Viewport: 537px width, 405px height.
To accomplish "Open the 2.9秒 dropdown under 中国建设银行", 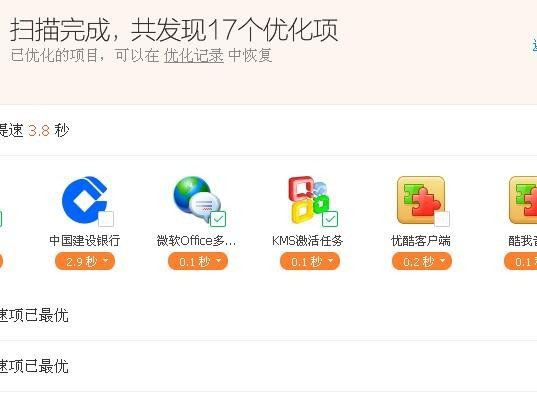I will click(85, 262).
